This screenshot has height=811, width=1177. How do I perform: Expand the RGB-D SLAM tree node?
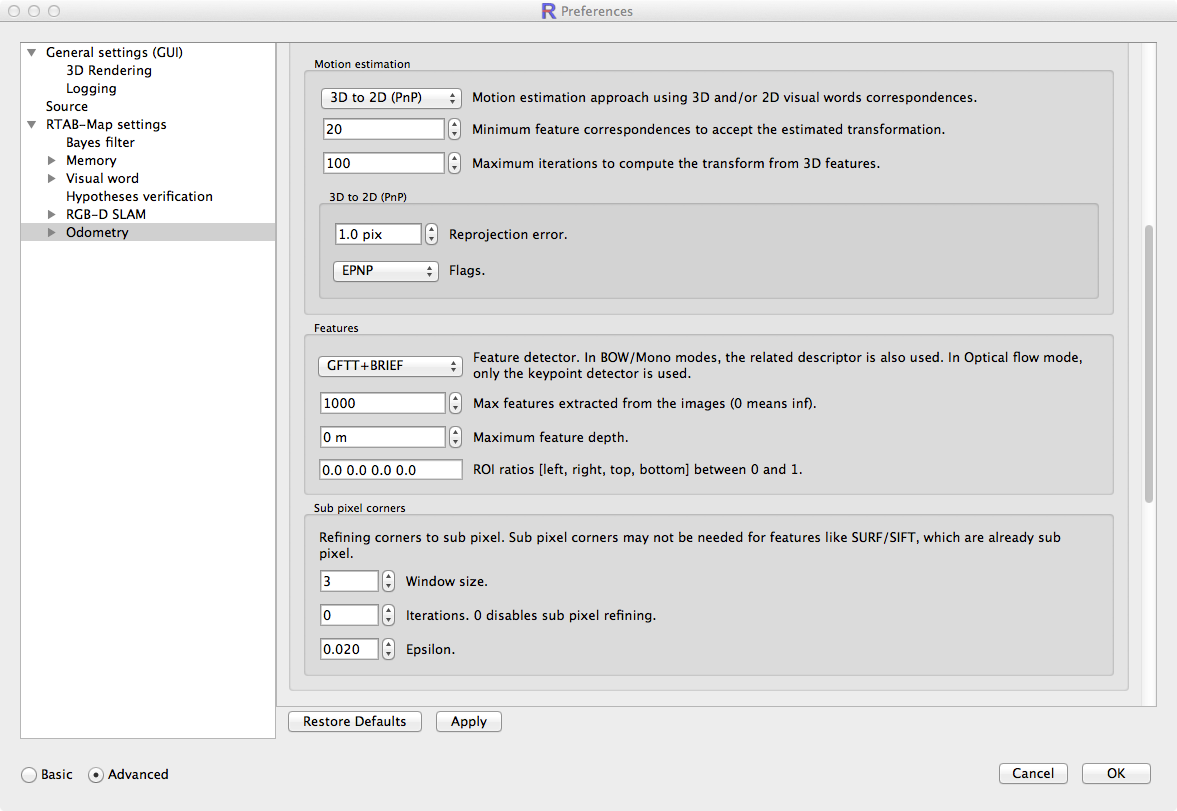[x=52, y=215]
